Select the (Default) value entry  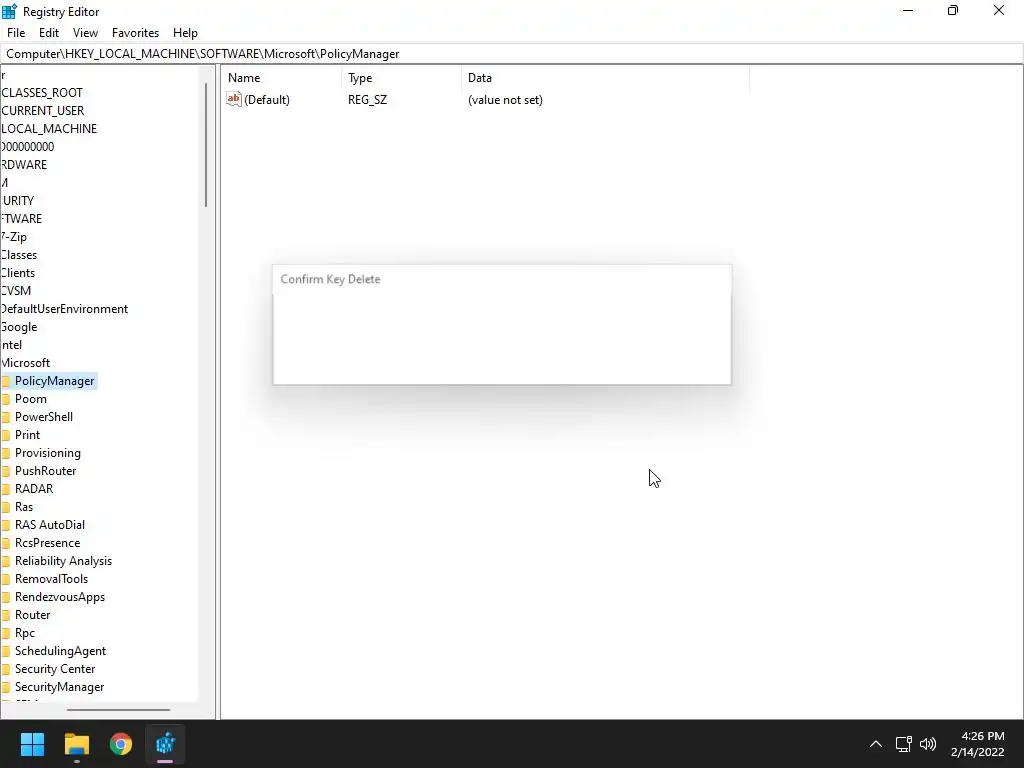pos(266,100)
